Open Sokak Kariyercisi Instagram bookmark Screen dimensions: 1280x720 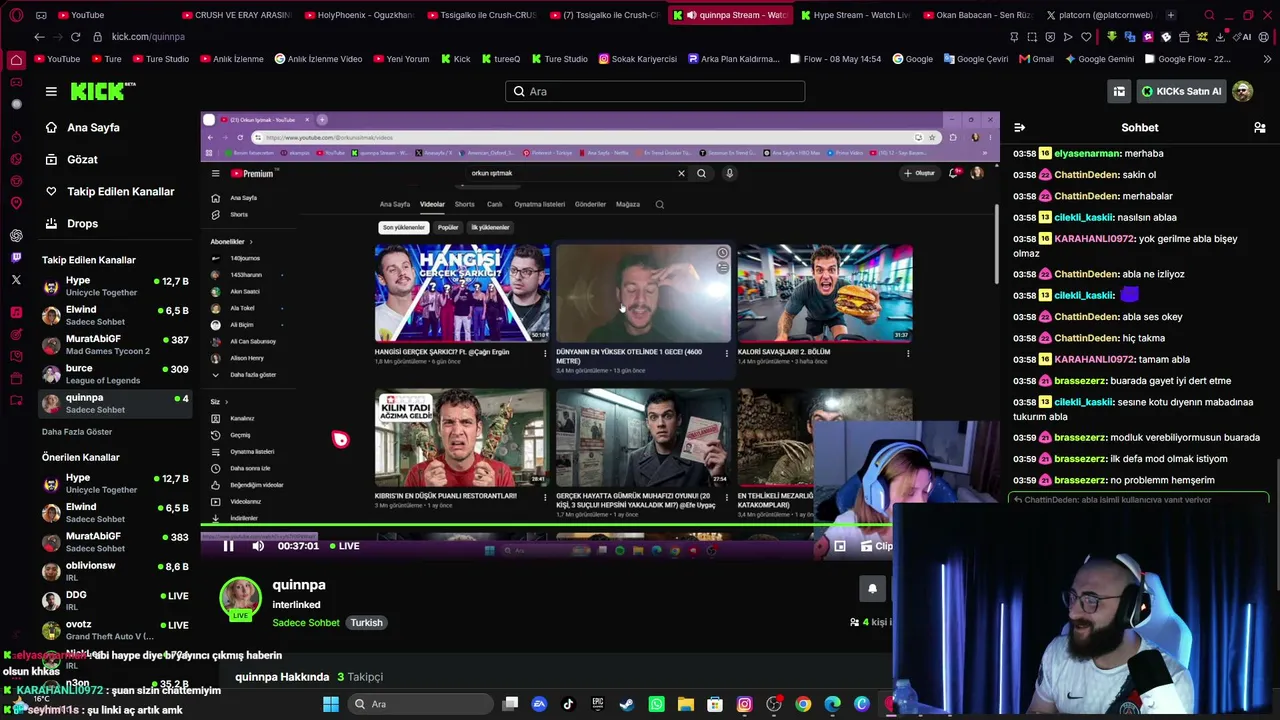(x=637, y=59)
